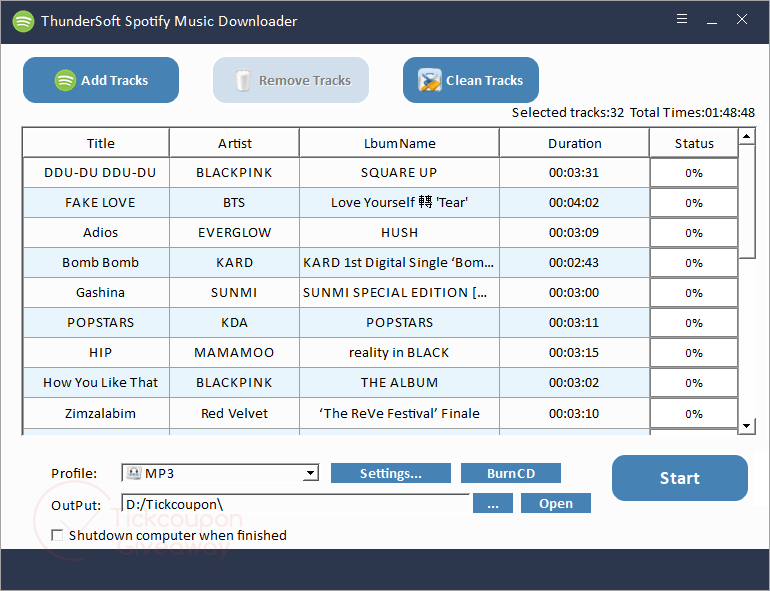Click the Status column header
Viewport: 770px width, 591px height.
[x=694, y=143]
